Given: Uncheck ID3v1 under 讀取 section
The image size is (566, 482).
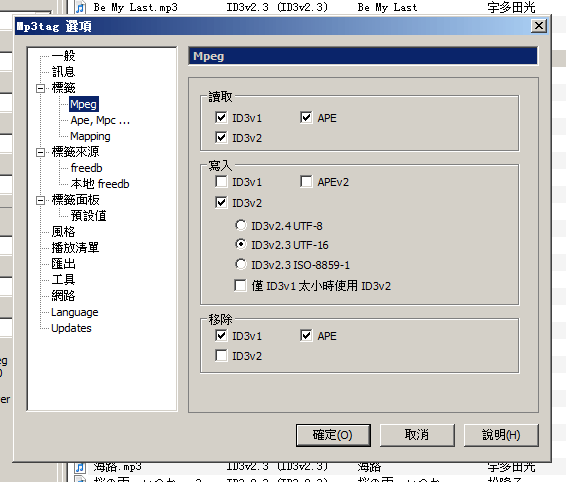Looking at the screenshot, I should pos(221,118).
